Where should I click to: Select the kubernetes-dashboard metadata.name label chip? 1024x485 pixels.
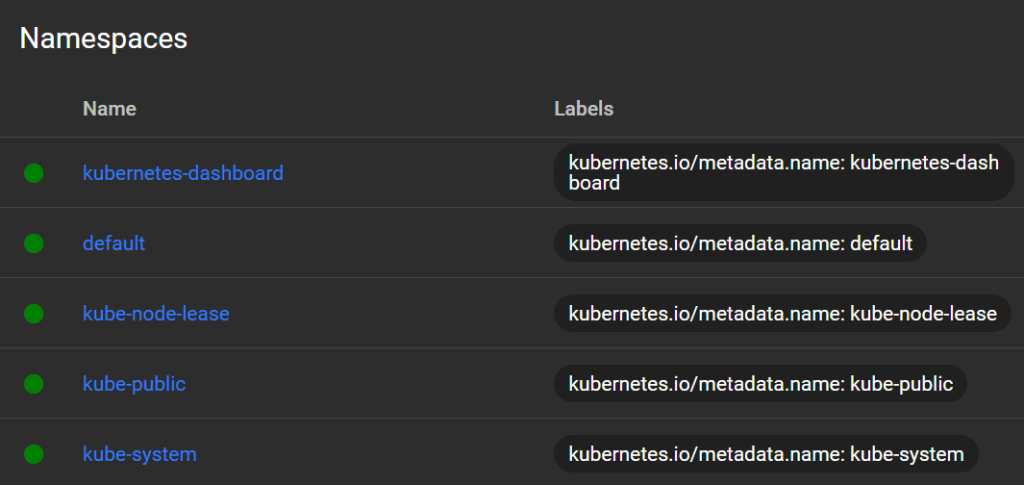point(784,172)
